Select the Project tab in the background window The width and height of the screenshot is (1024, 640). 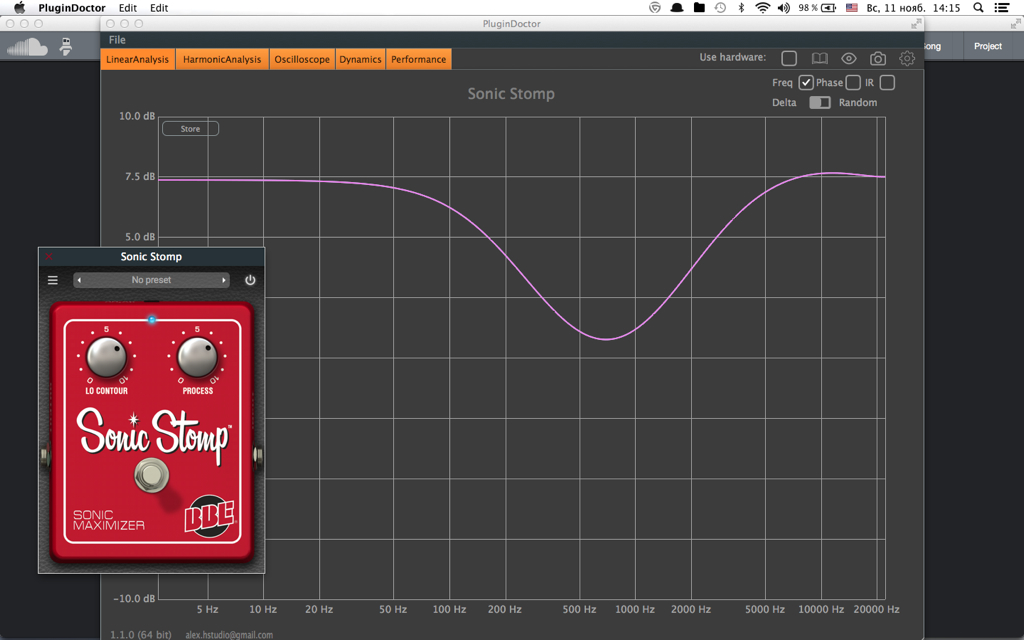[987, 46]
